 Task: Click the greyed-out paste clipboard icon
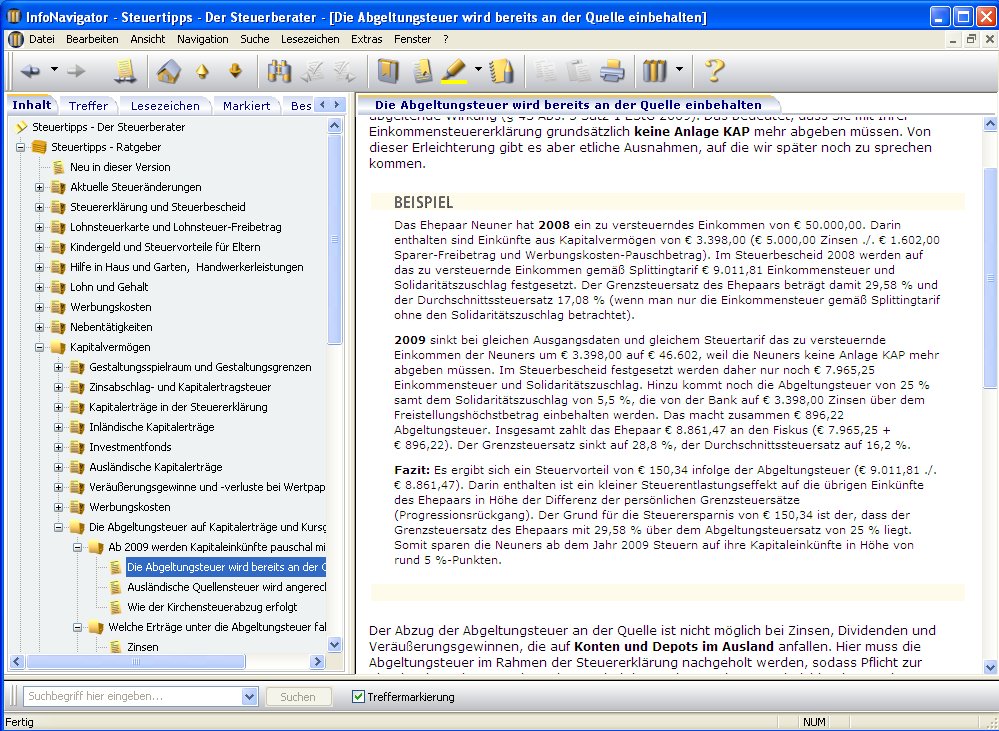pyautogui.click(x=579, y=71)
